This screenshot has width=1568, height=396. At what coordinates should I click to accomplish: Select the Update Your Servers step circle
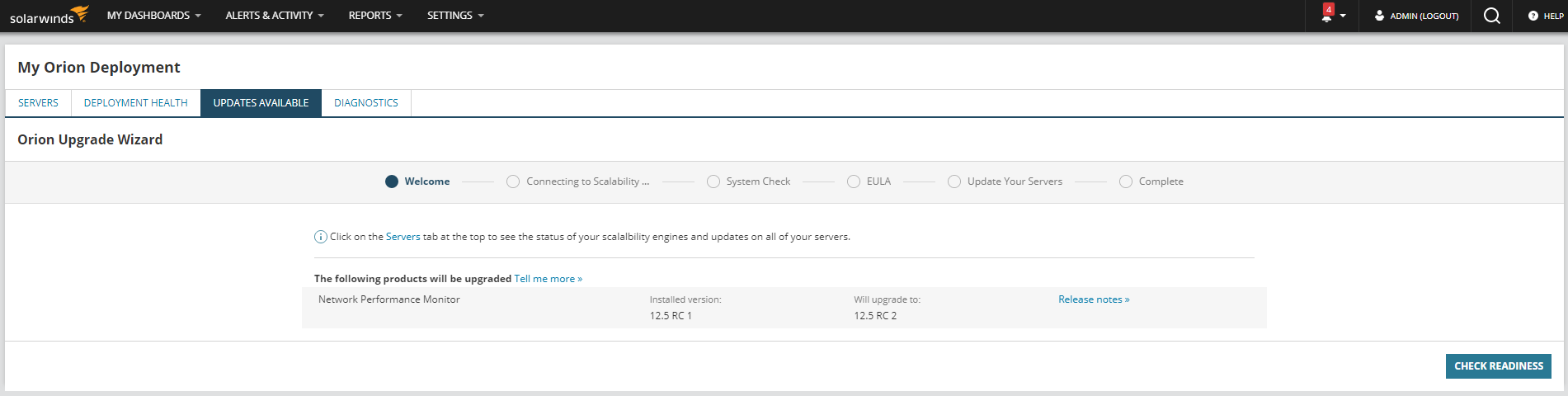(x=954, y=181)
